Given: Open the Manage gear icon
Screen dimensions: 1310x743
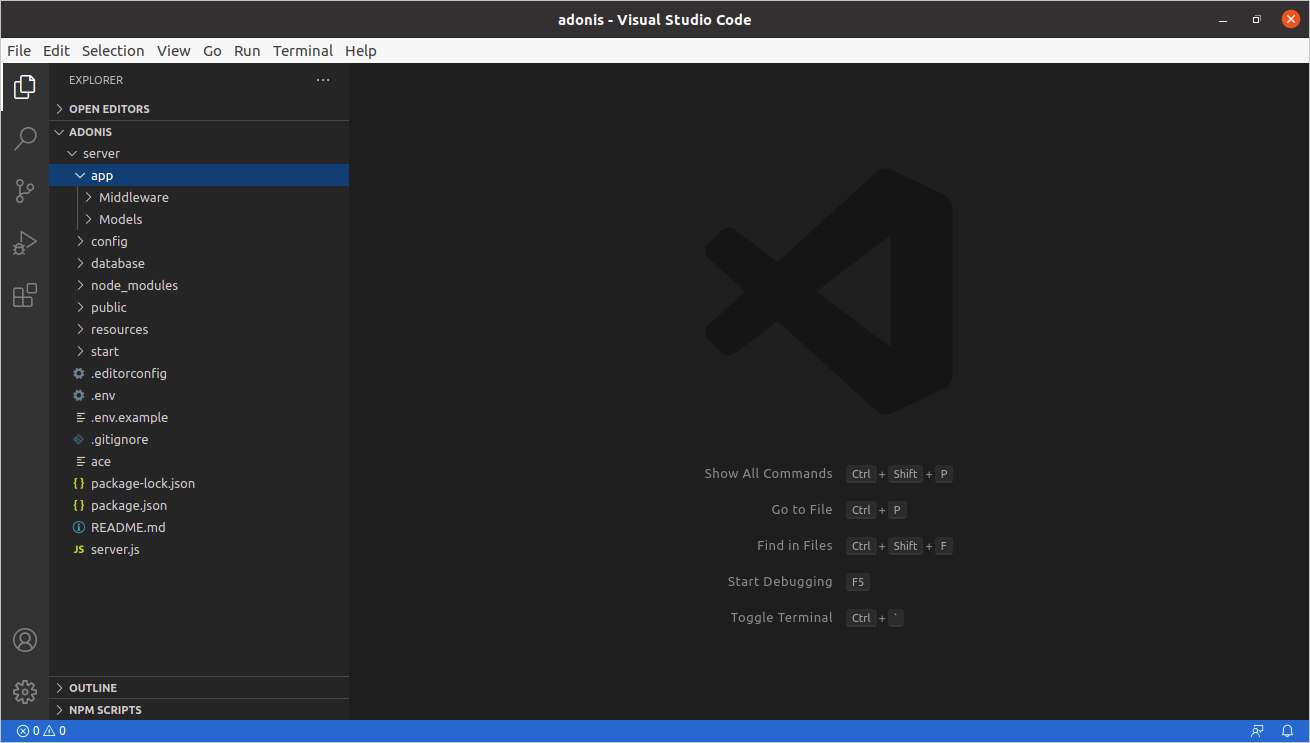Looking at the screenshot, I should [25, 691].
